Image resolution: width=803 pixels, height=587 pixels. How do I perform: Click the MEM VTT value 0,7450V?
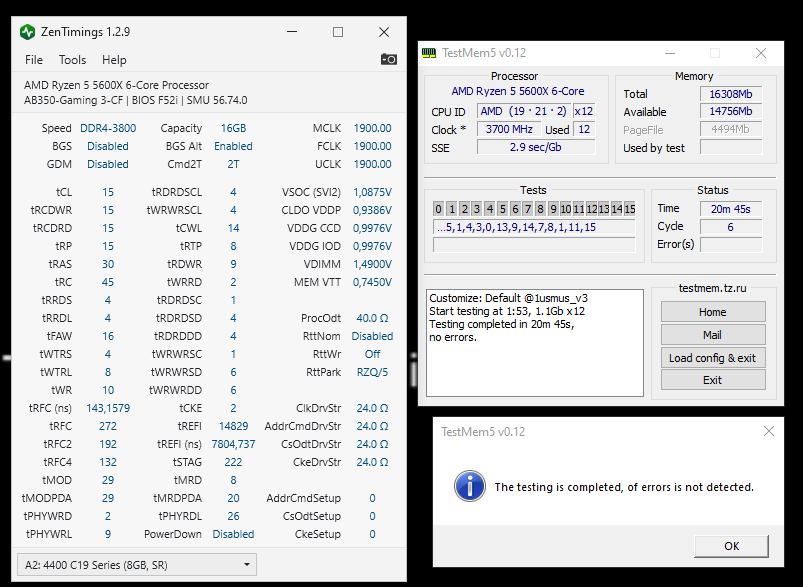coord(372,282)
